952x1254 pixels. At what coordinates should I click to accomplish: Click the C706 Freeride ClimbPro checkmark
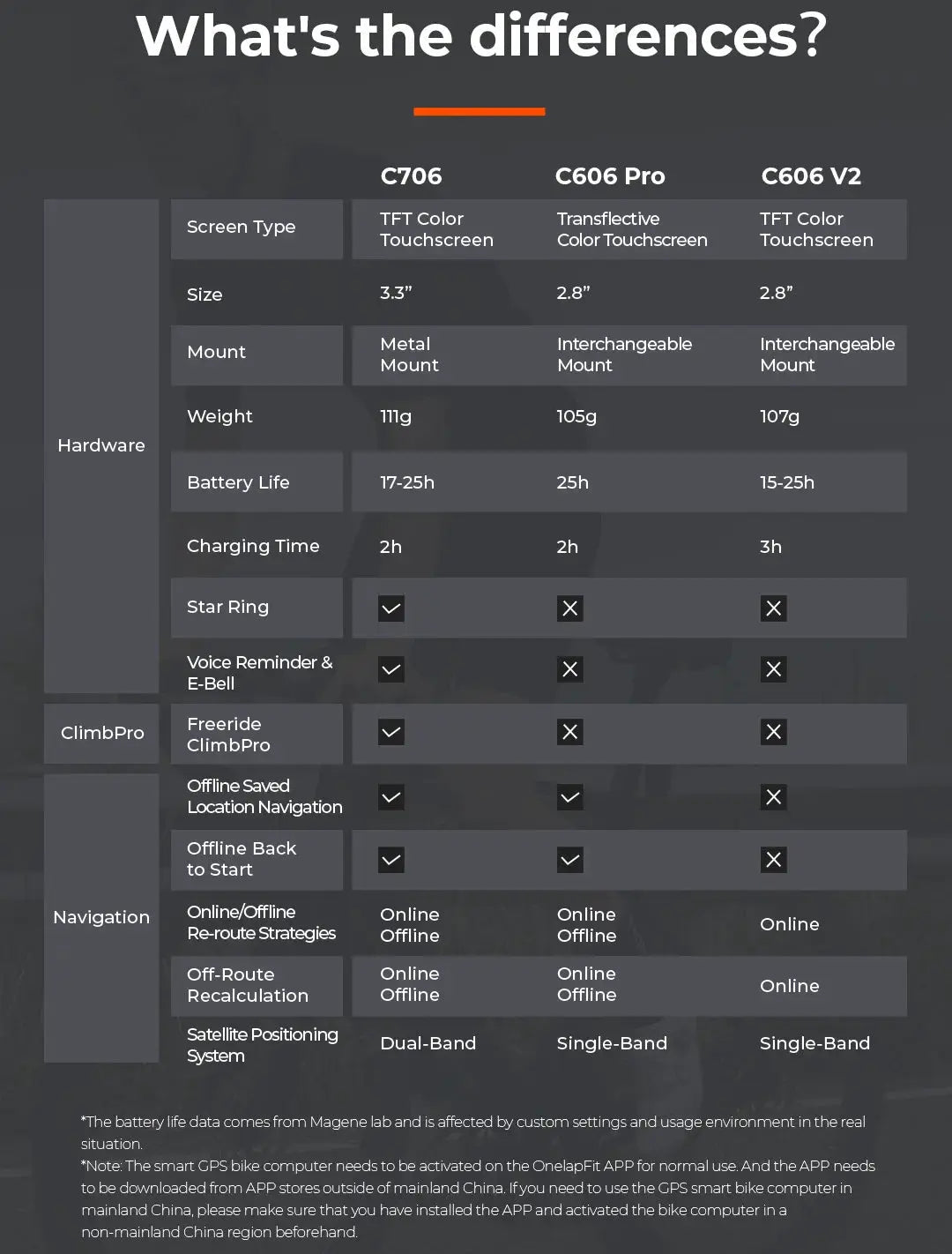pyautogui.click(x=391, y=732)
